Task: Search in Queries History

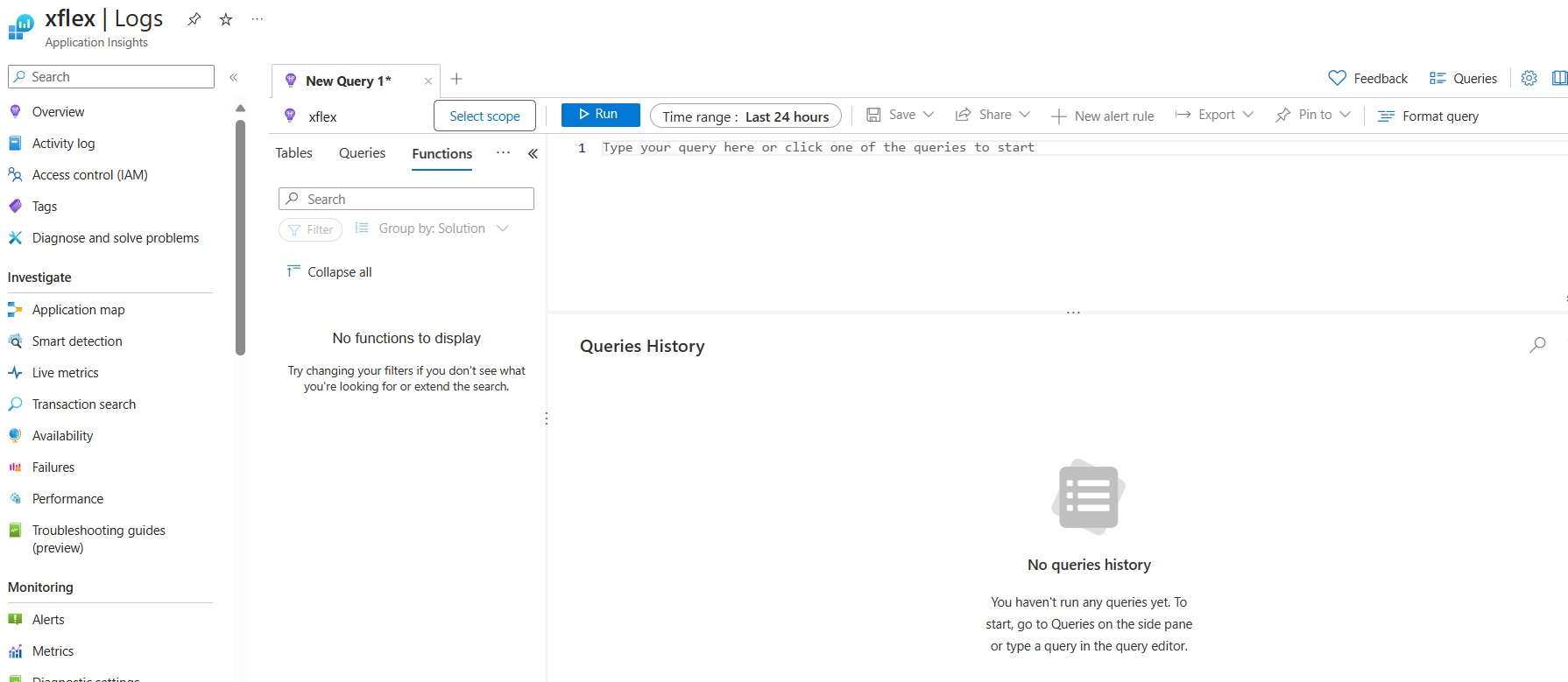Action: tap(1537, 345)
